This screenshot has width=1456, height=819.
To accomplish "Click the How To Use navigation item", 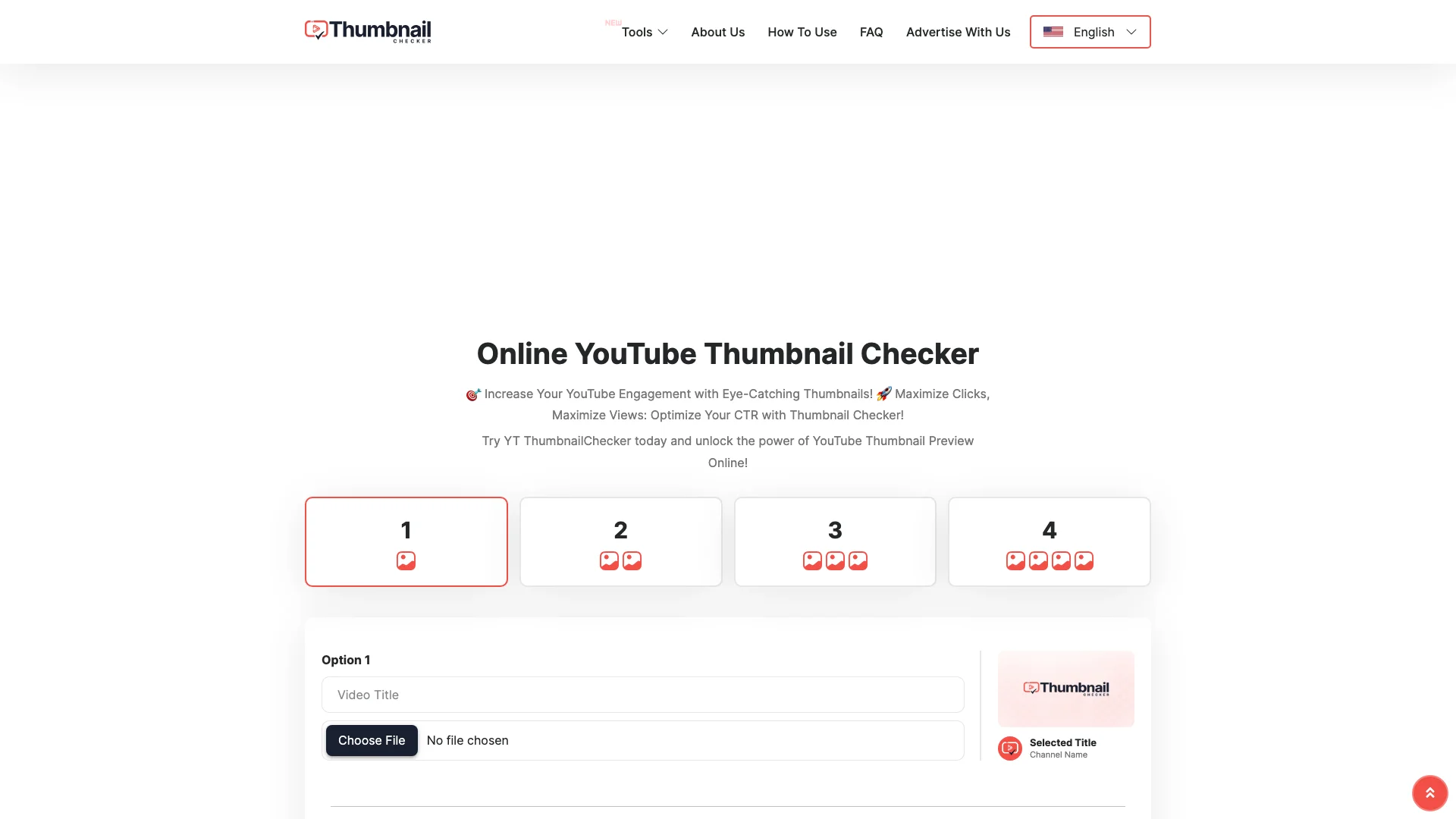I will (x=802, y=32).
